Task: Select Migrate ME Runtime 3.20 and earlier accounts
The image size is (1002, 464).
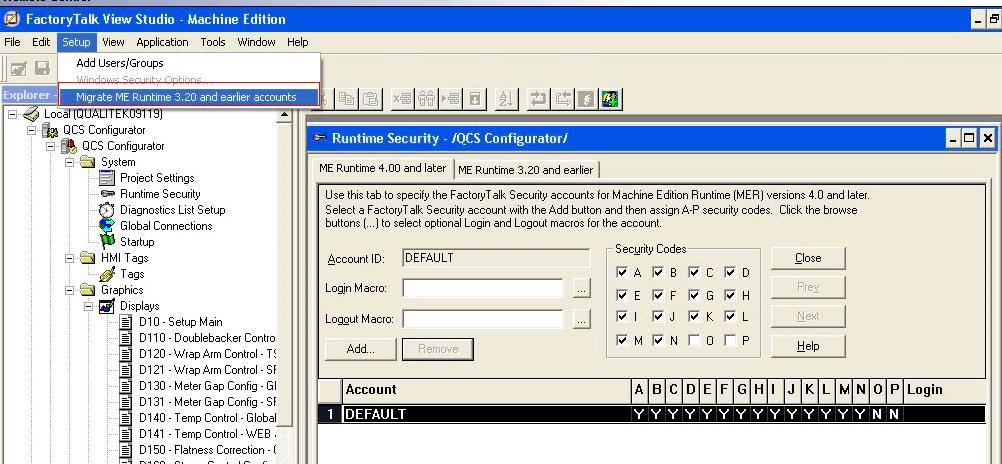Action: [189, 97]
